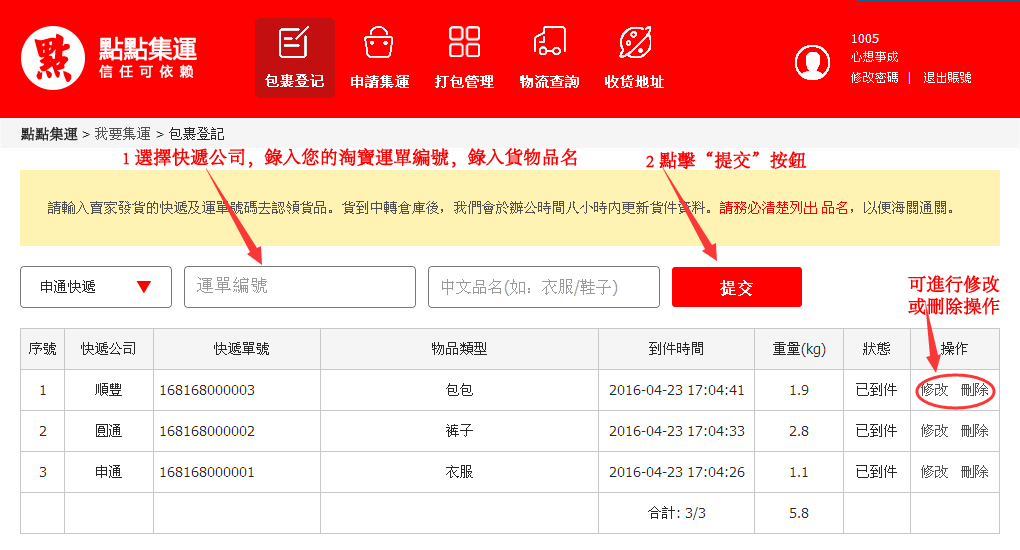Expand the 申通快遞 courier dropdown
Screen dimensions: 1020x550
pyautogui.click(x=96, y=286)
